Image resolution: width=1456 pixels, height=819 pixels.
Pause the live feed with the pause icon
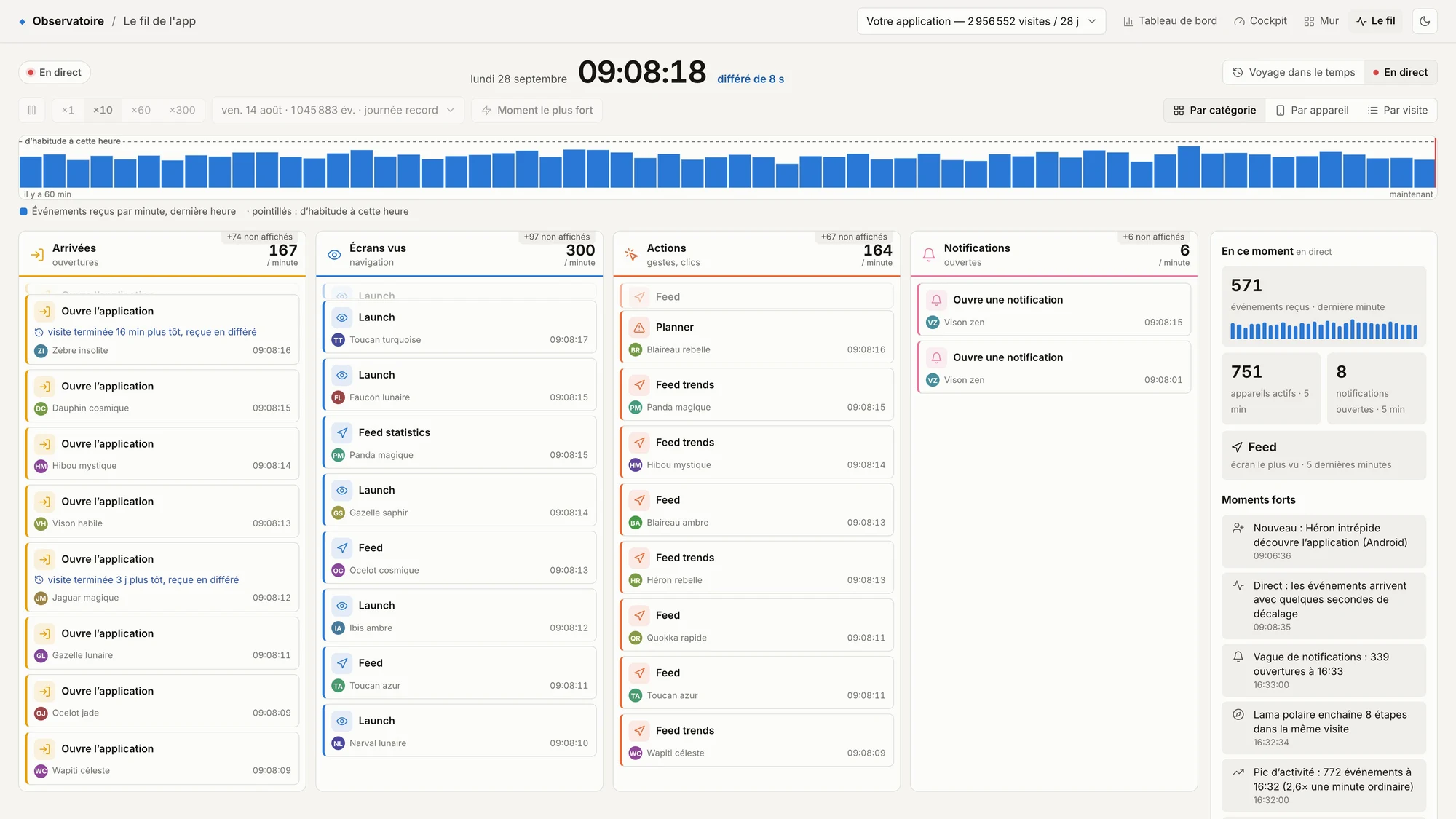(32, 110)
